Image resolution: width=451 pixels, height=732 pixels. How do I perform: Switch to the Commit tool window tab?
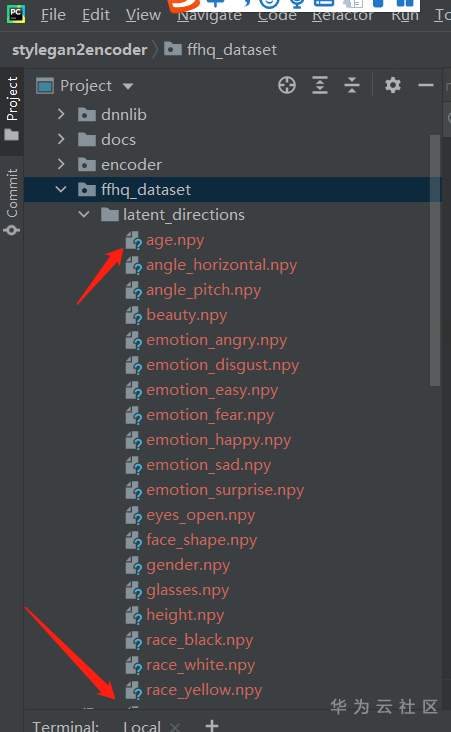click(x=12, y=202)
